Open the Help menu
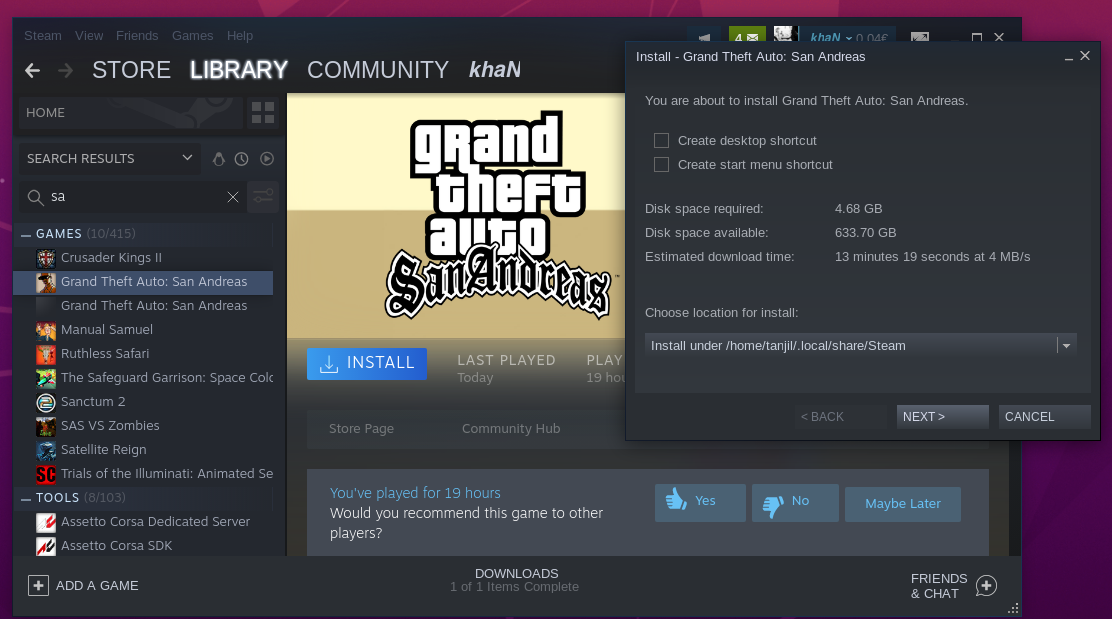1112x619 pixels. [x=240, y=35]
